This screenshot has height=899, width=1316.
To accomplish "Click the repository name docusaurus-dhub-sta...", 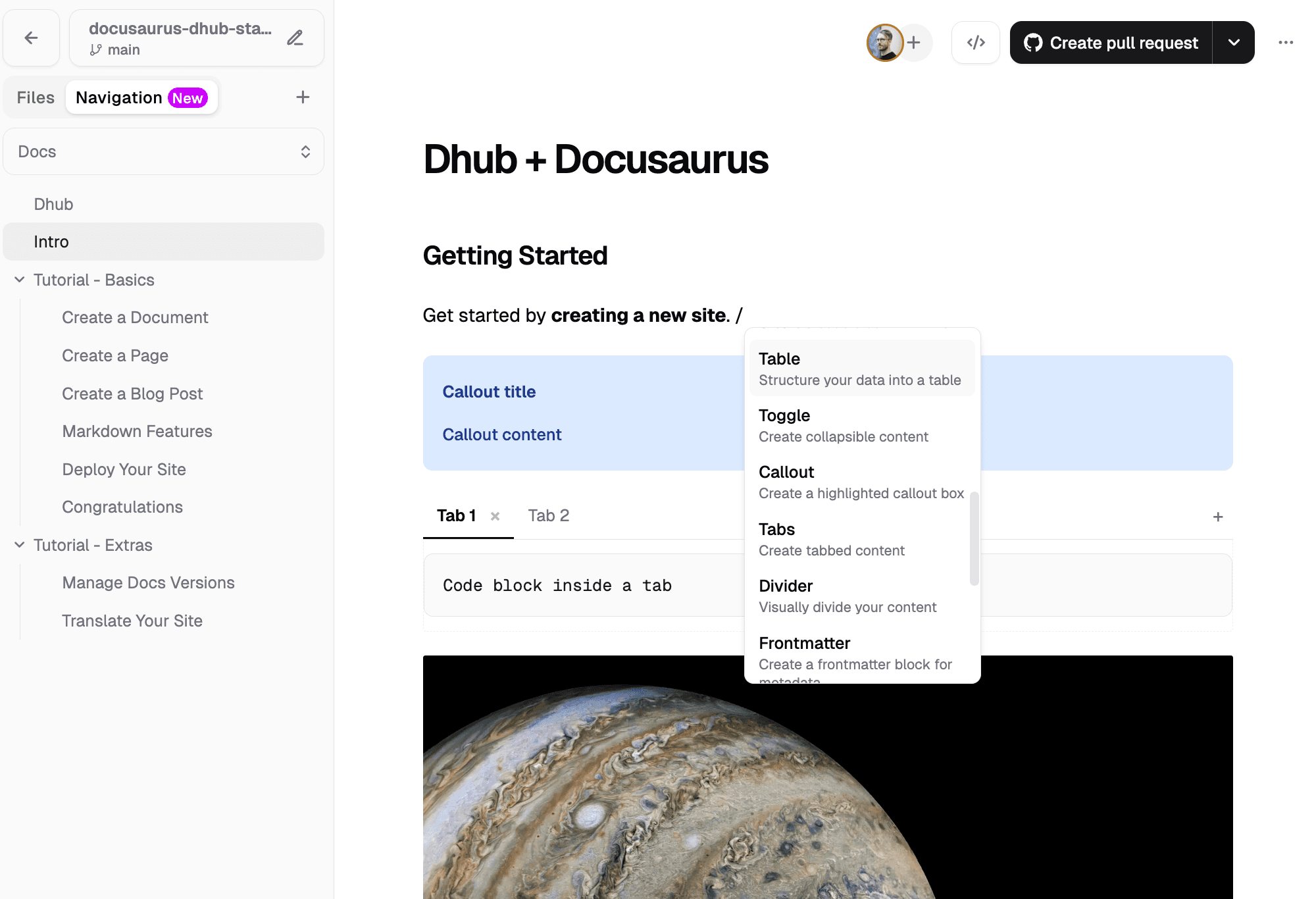I will (180, 29).
